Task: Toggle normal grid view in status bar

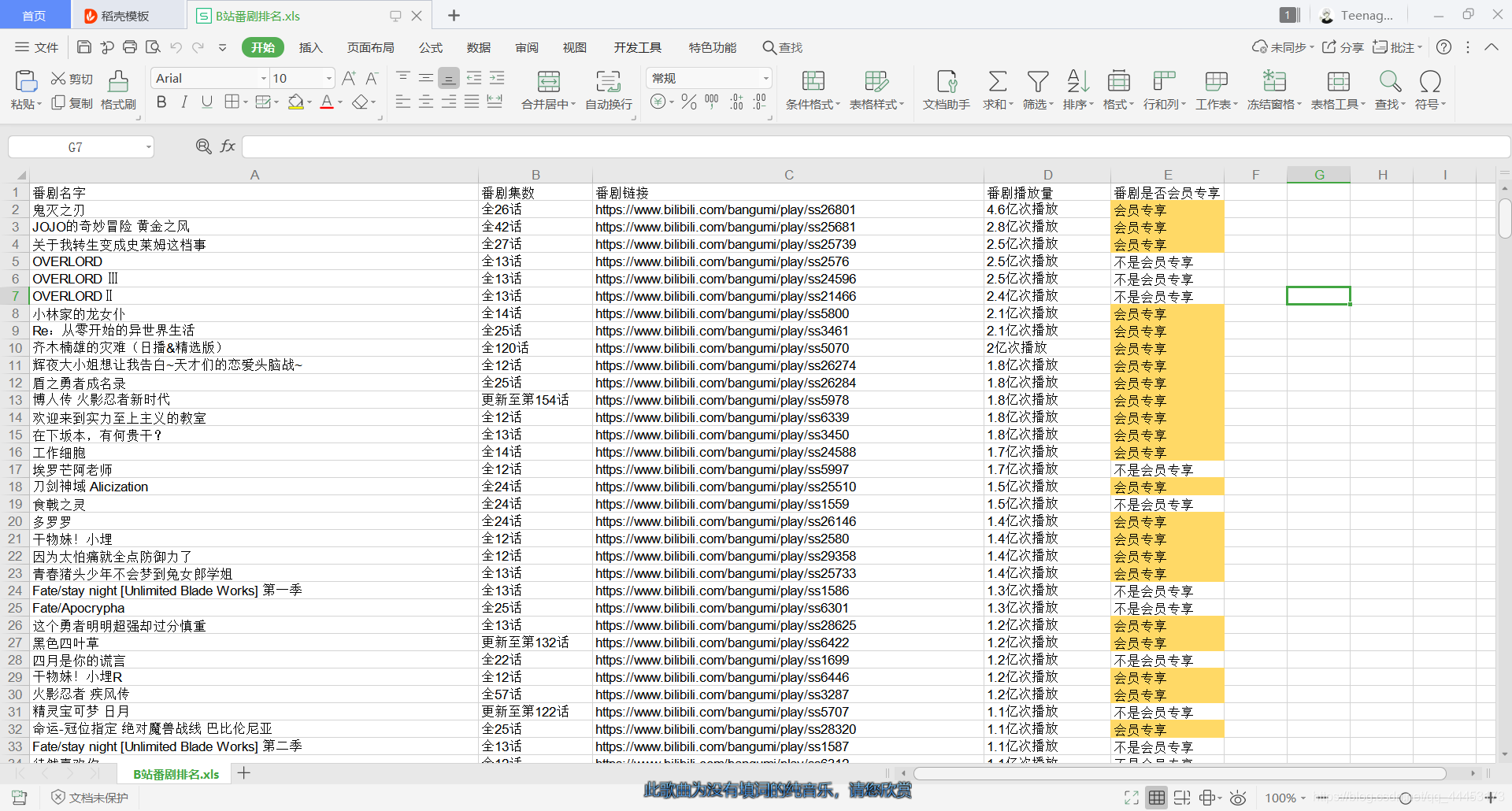Action: (x=1157, y=798)
